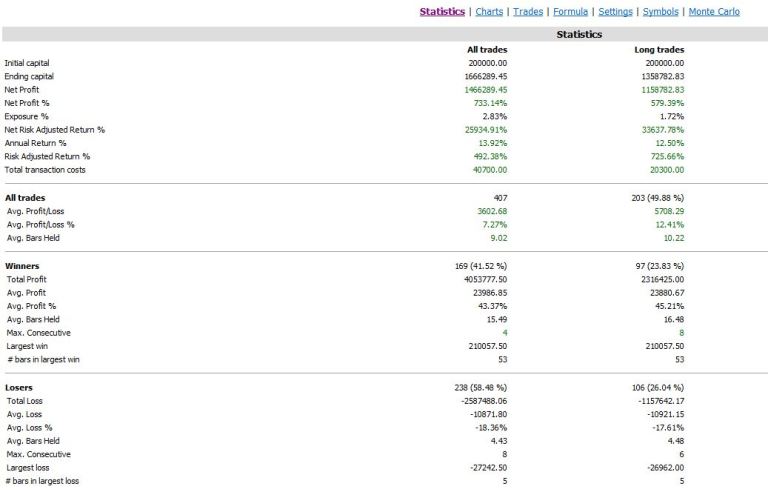The image size is (768, 492).
Task: Open the Symbols link
Action: (x=660, y=12)
